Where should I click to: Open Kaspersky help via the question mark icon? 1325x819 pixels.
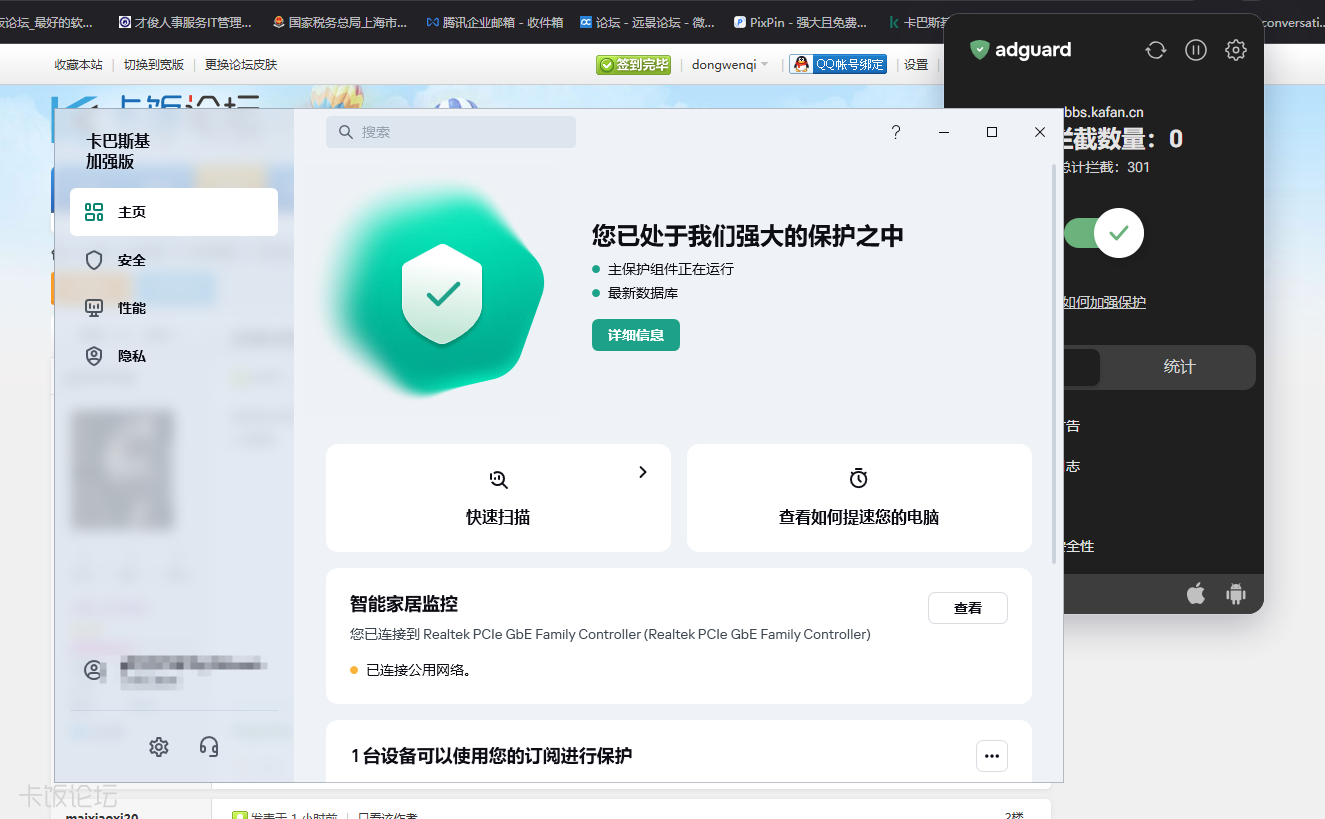895,131
